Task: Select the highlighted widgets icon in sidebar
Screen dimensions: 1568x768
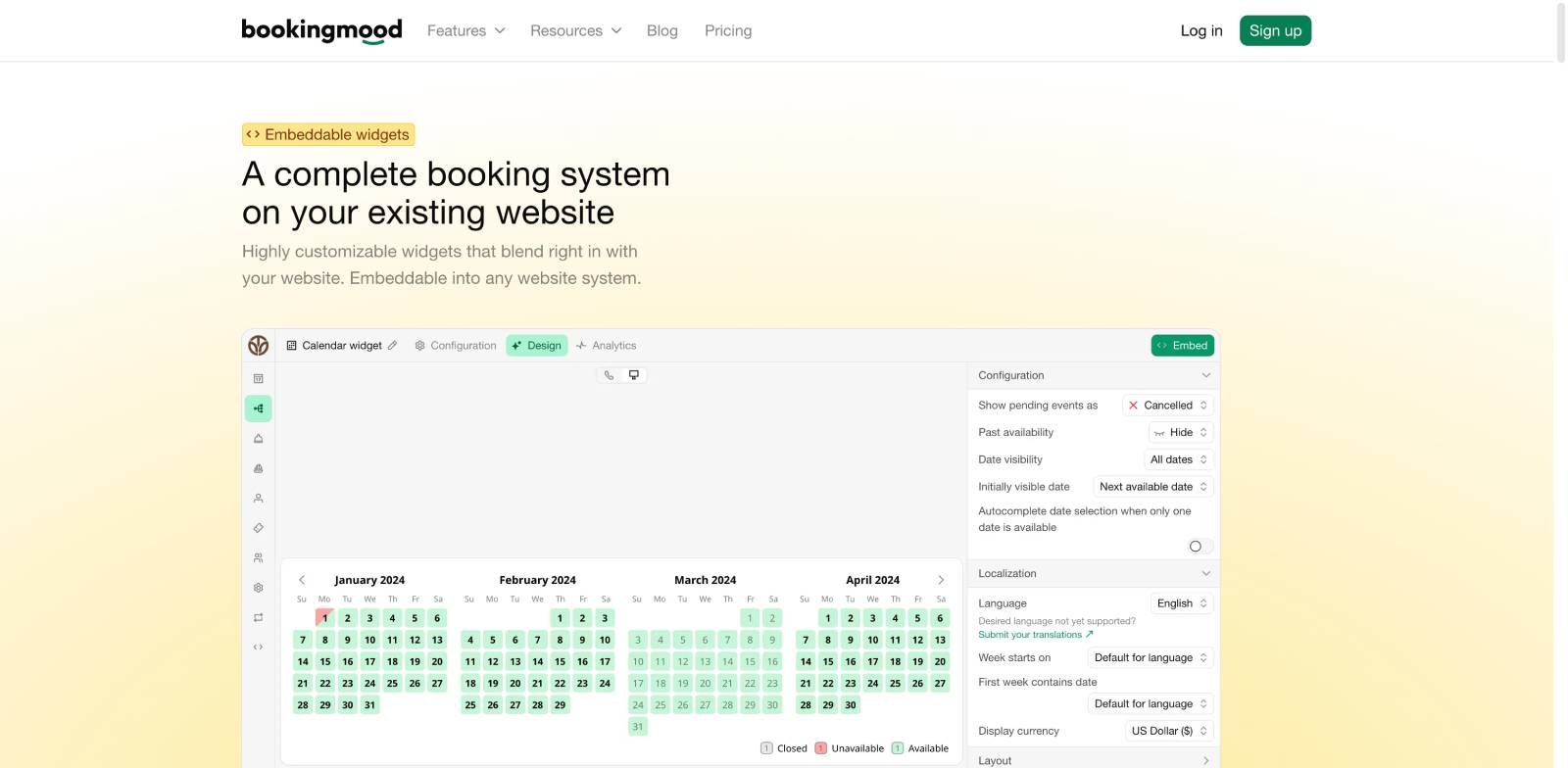Action: tap(259, 408)
